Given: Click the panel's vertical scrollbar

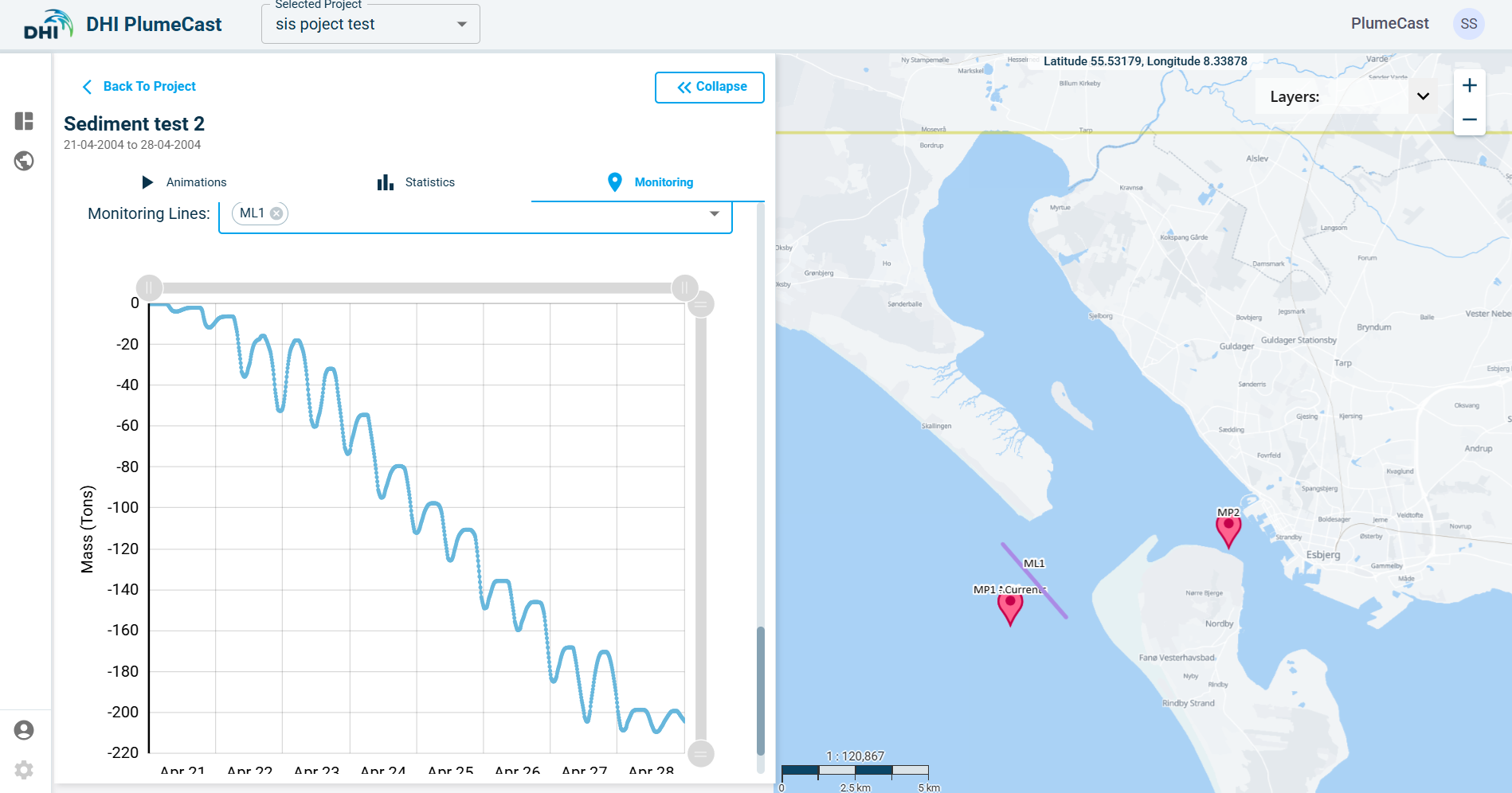Looking at the screenshot, I should (760, 689).
